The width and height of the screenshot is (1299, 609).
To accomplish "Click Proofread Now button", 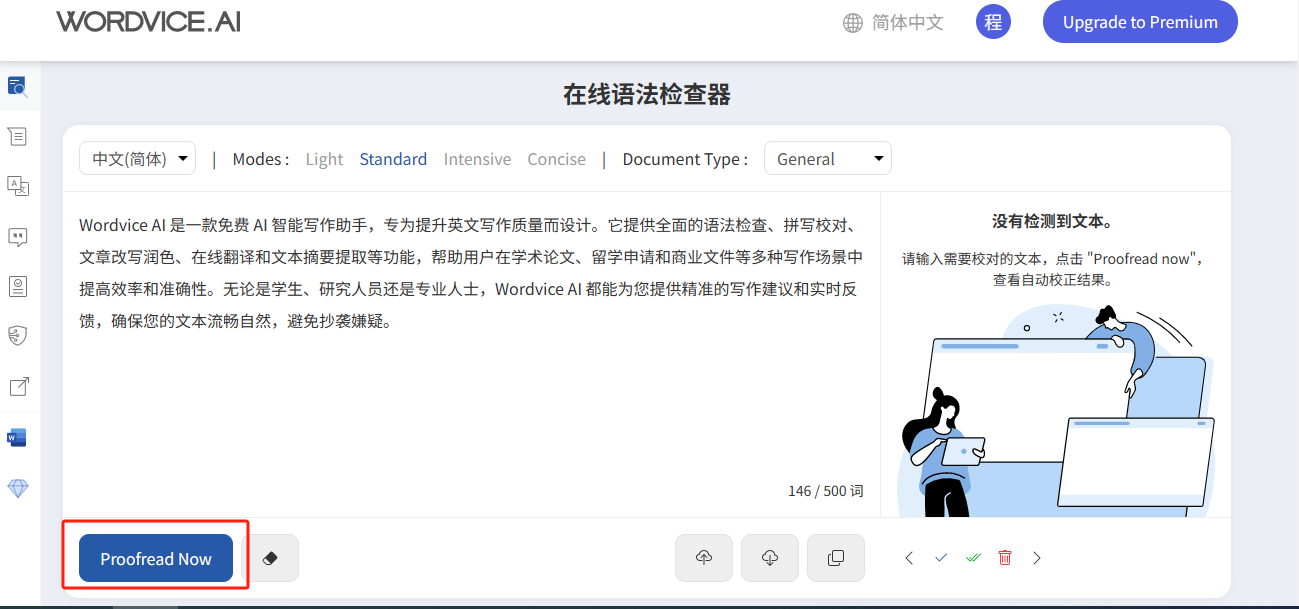I will 156,558.
